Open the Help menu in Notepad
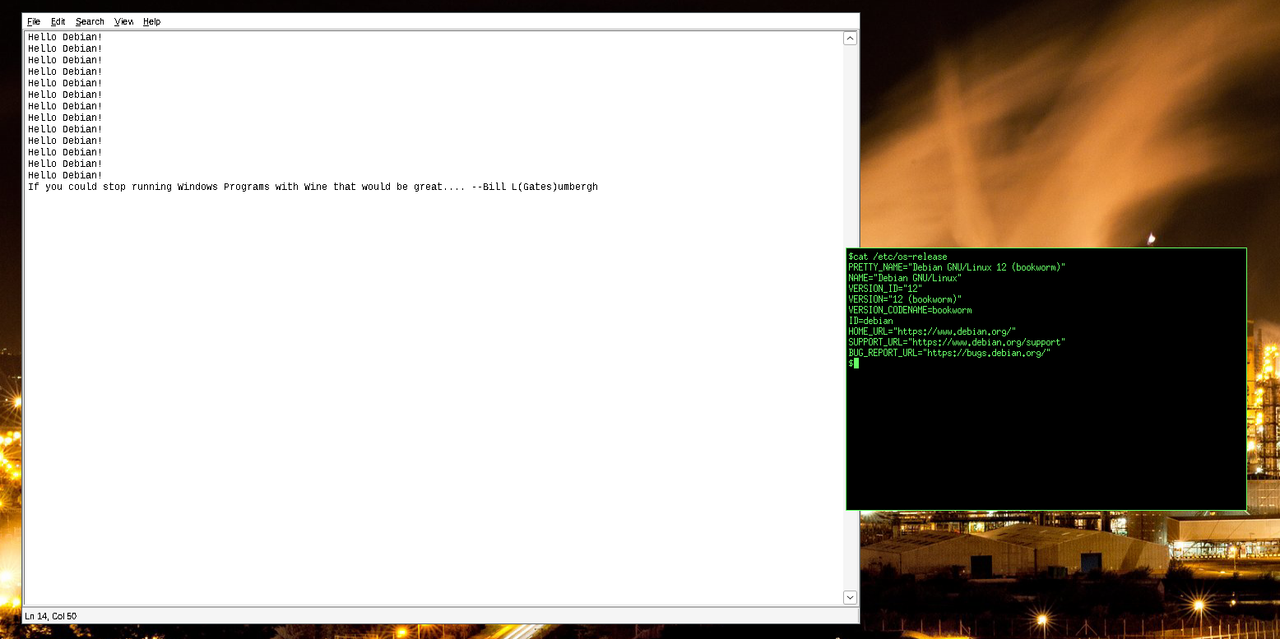 click(x=151, y=21)
